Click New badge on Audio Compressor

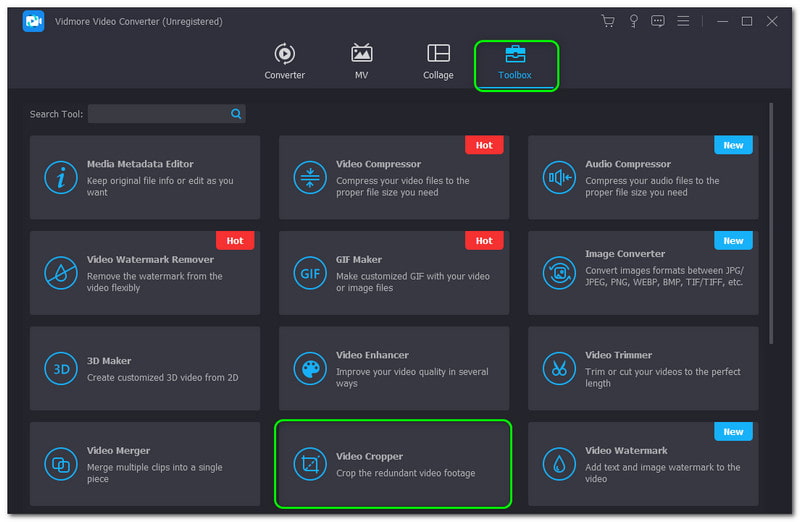733,145
